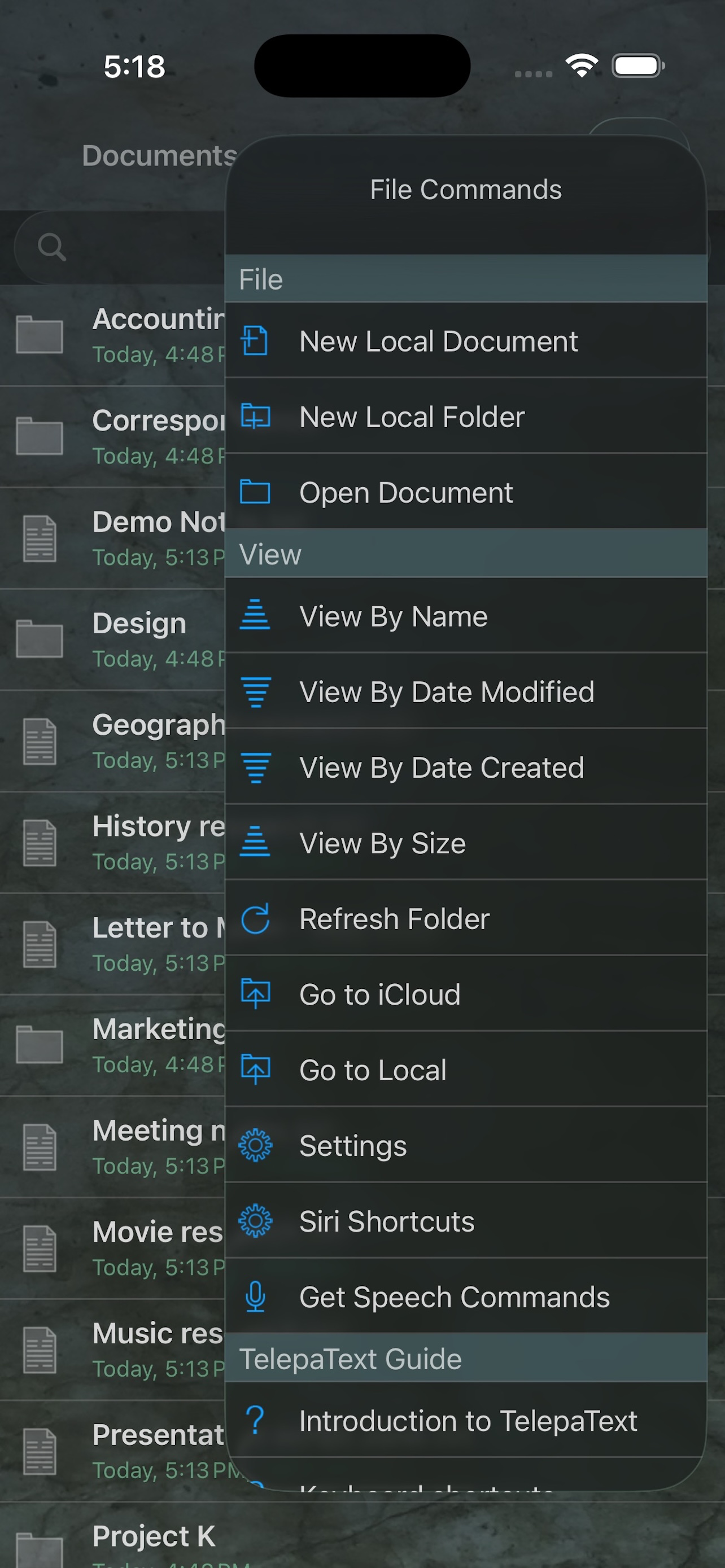Open the Design folder row

coord(112,639)
